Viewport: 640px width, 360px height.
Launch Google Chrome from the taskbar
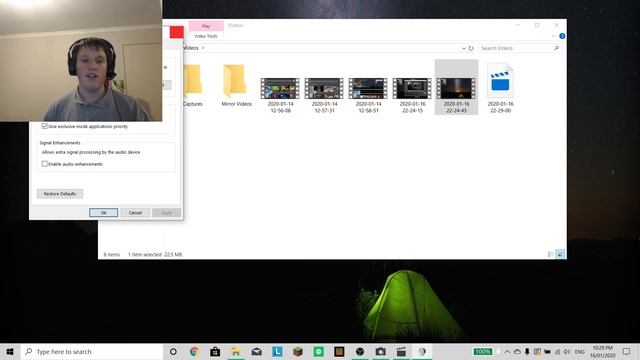pos(194,351)
